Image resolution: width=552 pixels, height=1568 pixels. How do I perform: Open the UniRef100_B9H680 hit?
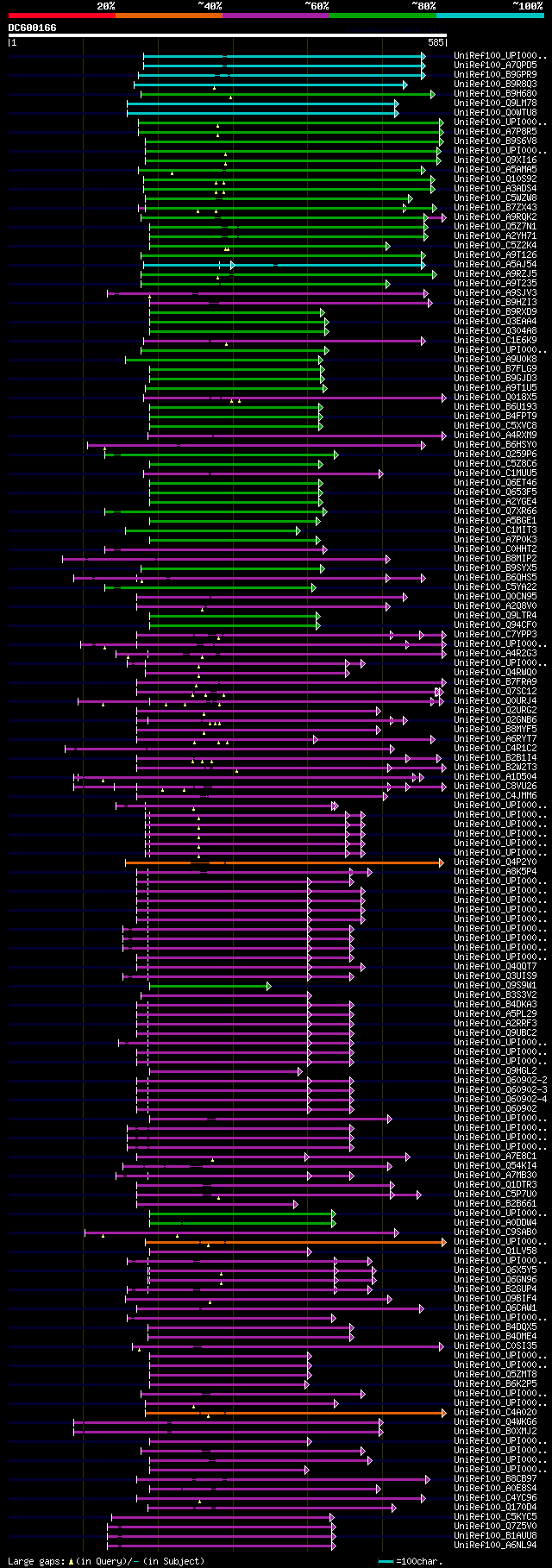[x=495, y=94]
